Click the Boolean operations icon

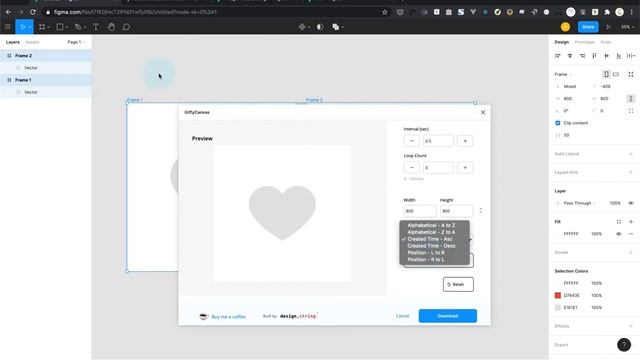click(x=336, y=27)
